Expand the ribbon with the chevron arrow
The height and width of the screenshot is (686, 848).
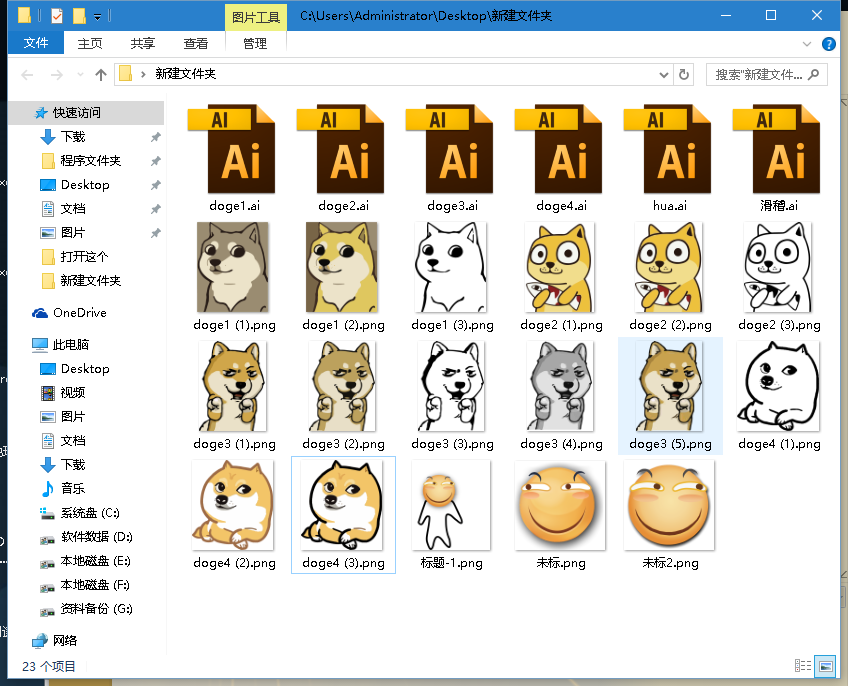(x=808, y=44)
